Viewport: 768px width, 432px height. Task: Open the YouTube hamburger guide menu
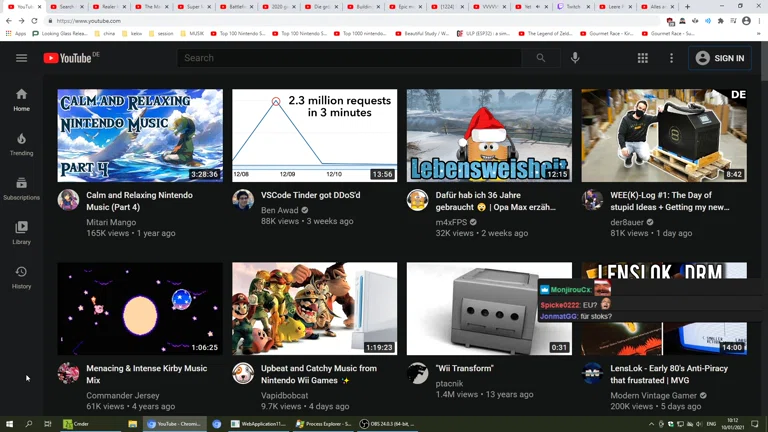coord(21,58)
